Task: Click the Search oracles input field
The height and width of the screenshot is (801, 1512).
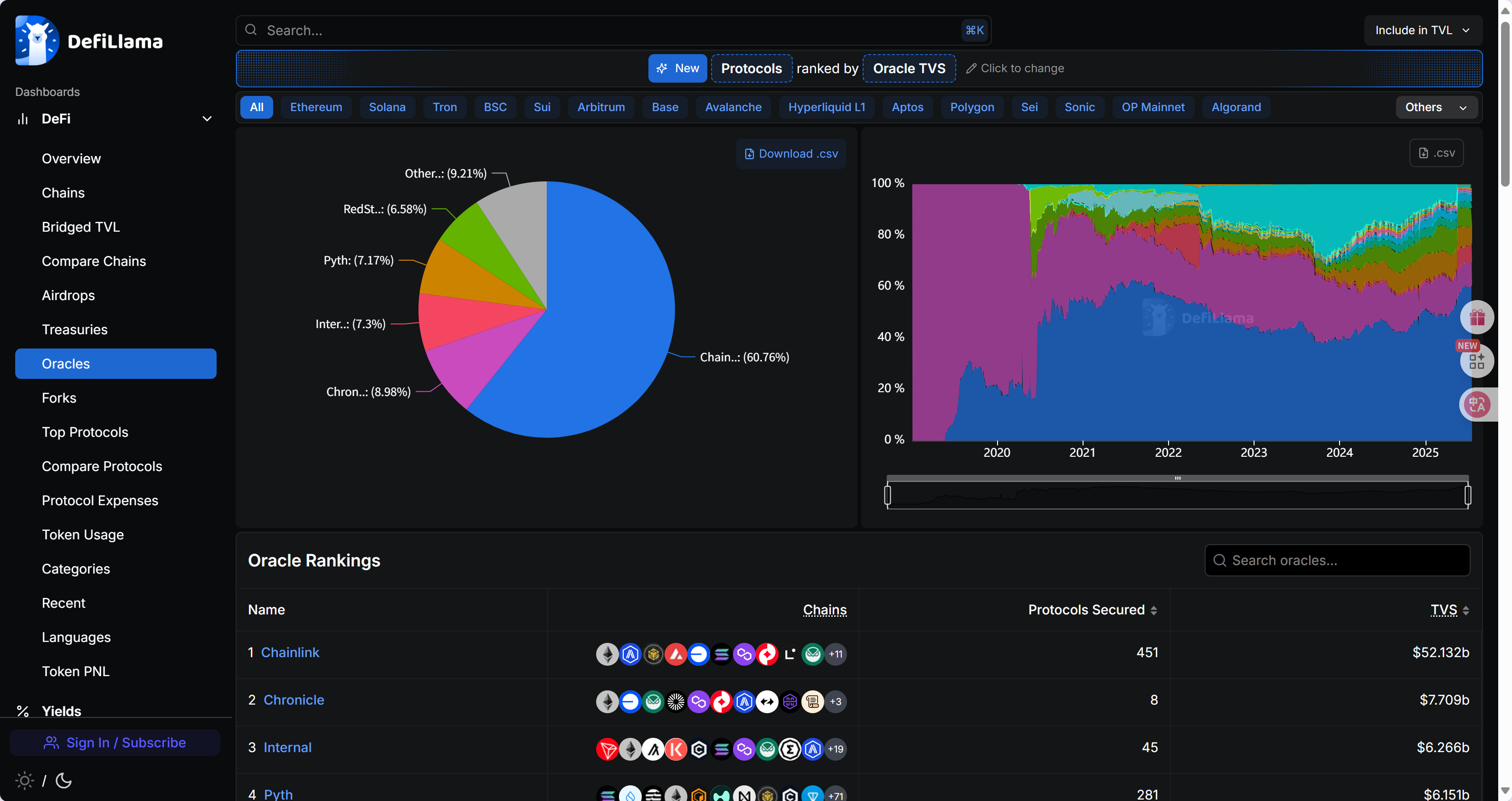Action: (1337, 560)
